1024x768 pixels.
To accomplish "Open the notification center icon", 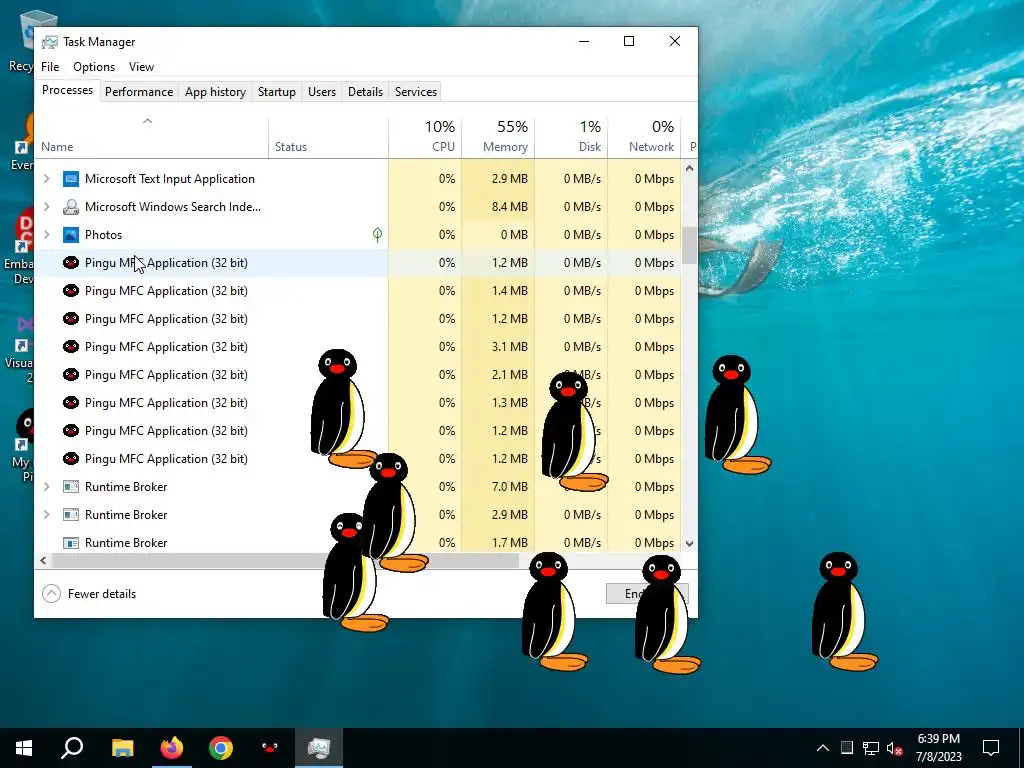I will [x=991, y=748].
